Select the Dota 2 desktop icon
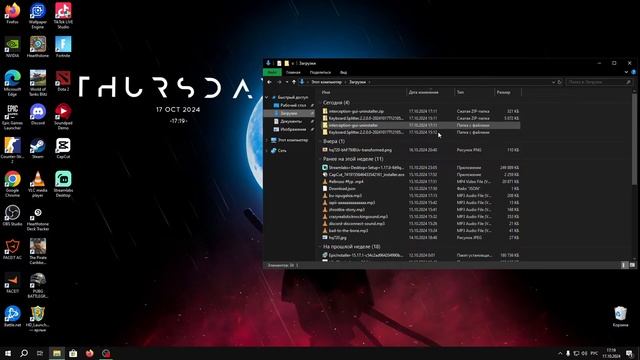640x360 pixels. tap(63, 80)
